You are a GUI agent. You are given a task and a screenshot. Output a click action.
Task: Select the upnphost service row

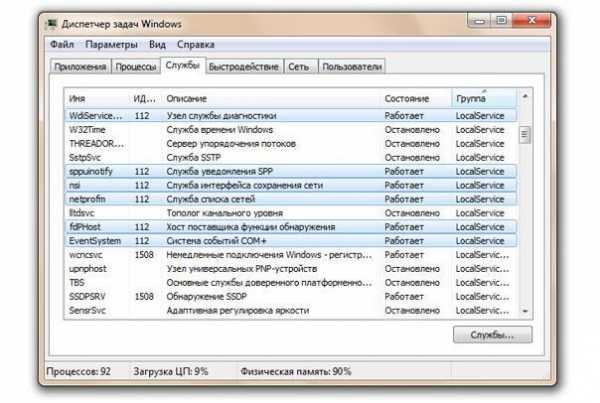point(291,269)
